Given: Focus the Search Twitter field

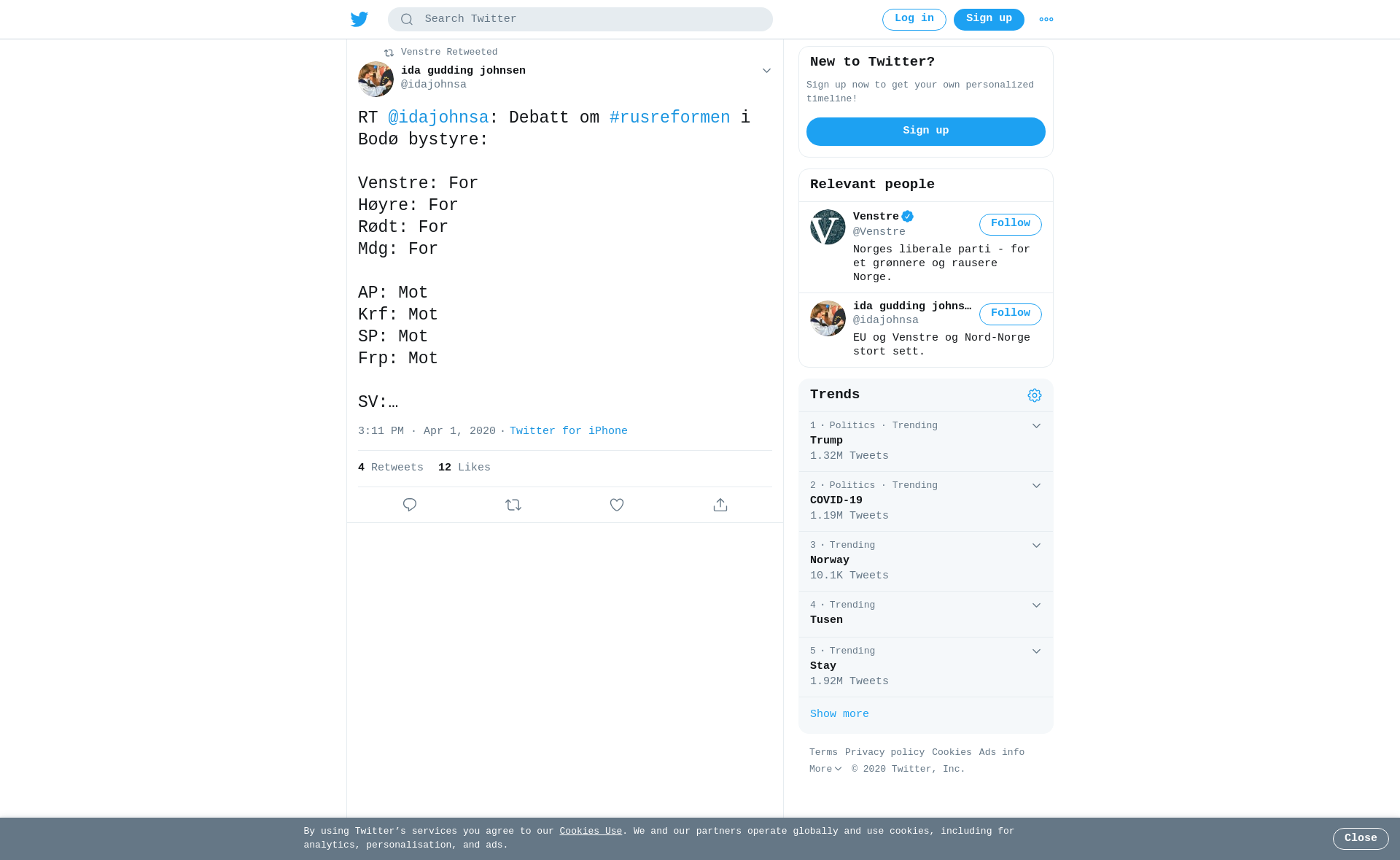Looking at the screenshot, I should pyautogui.click(x=580, y=20).
